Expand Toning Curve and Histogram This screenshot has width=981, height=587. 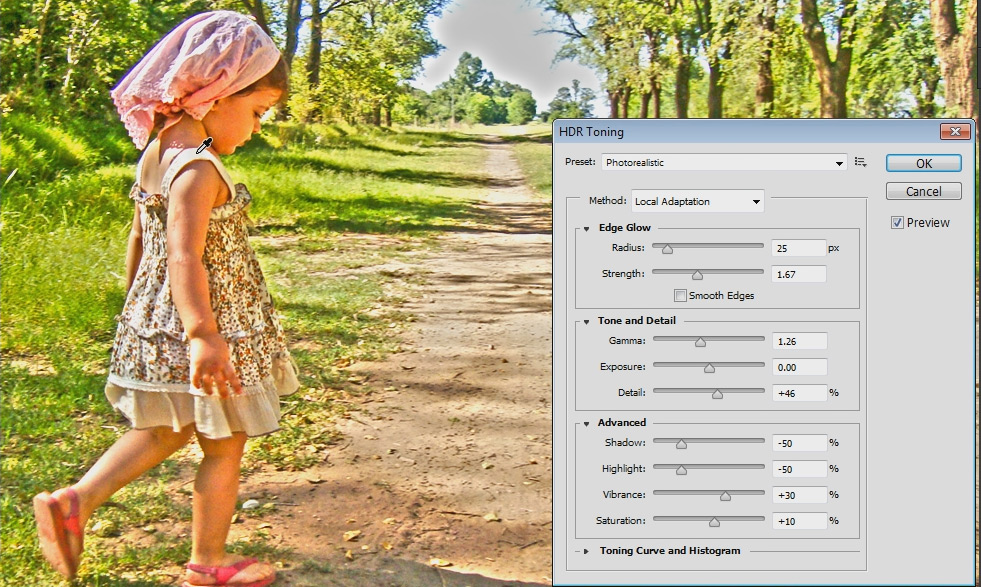coord(585,550)
